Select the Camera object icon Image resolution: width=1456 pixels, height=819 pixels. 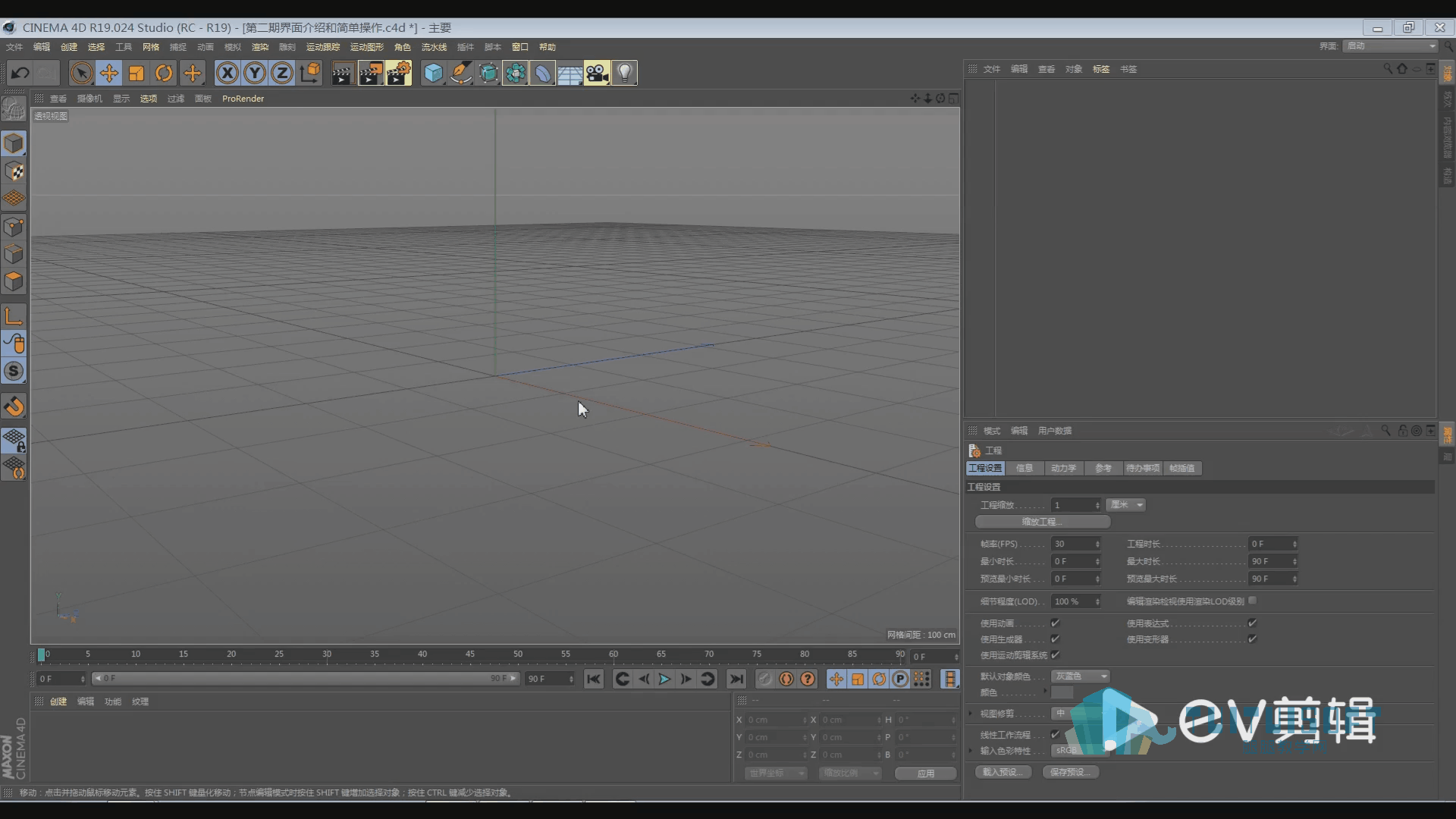tap(597, 74)
